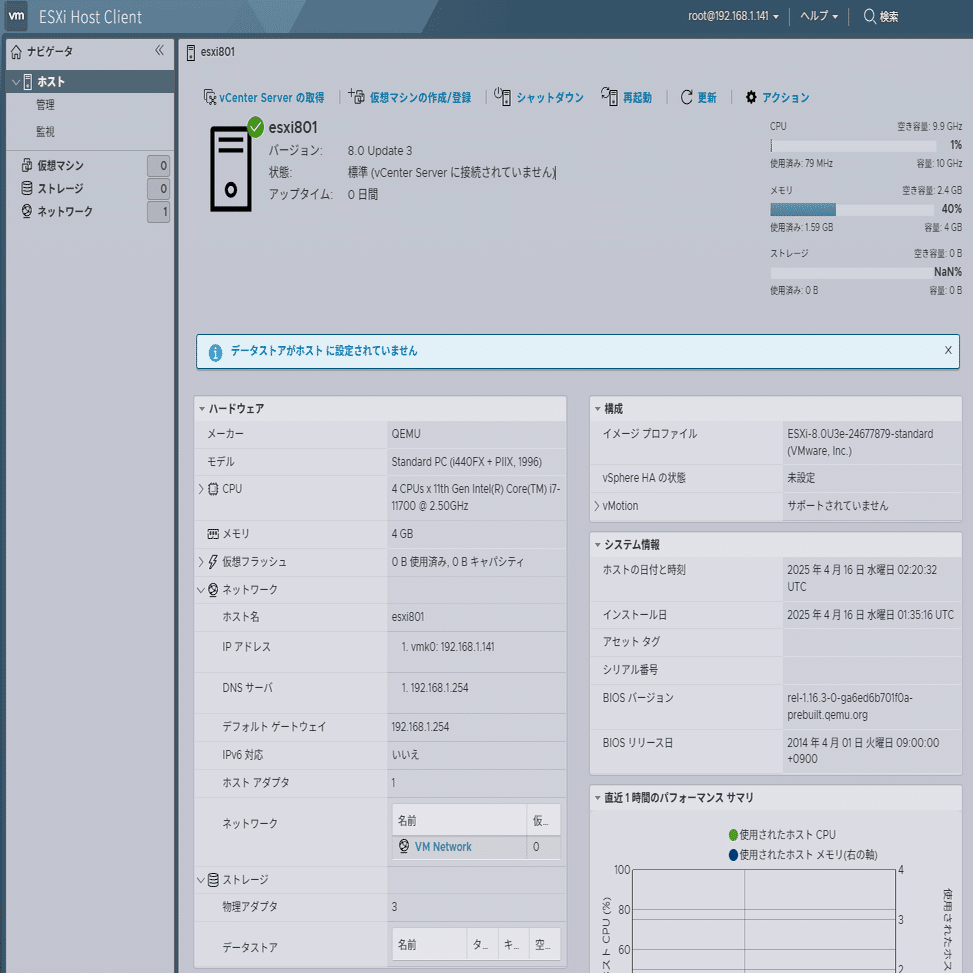Image resolution: width=973 pixels, height=973 pixels.
Task: Click the info icon in datastore alert
Action: click(x=215, y=352)
